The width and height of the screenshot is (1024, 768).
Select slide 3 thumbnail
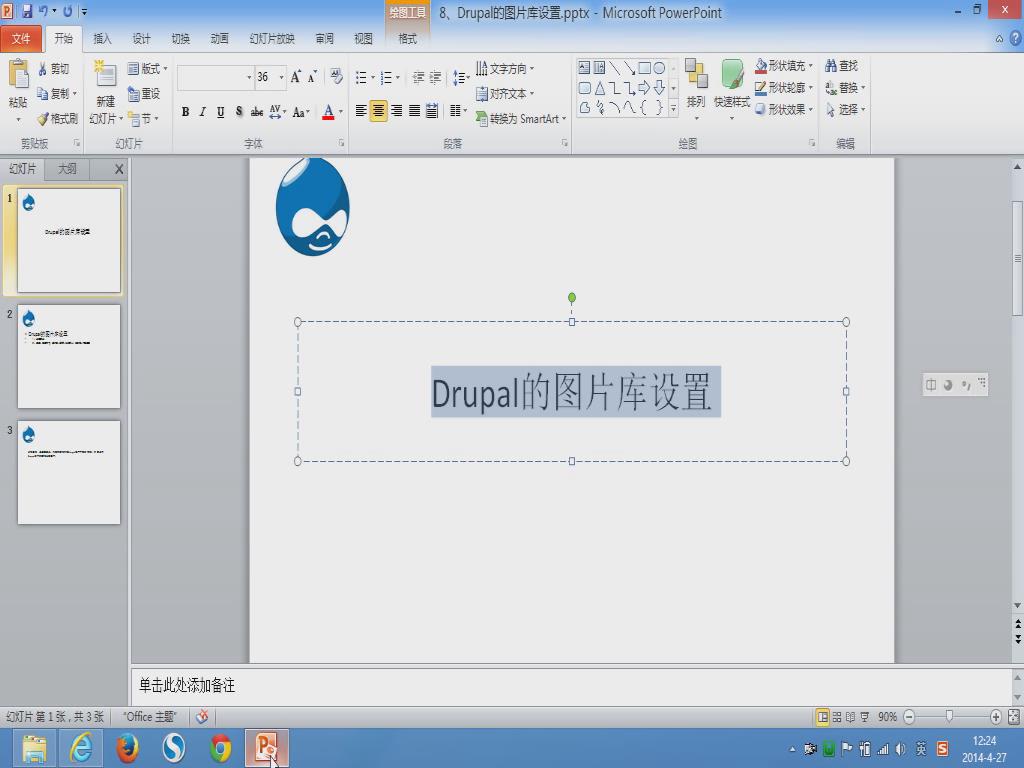[69, 472]
